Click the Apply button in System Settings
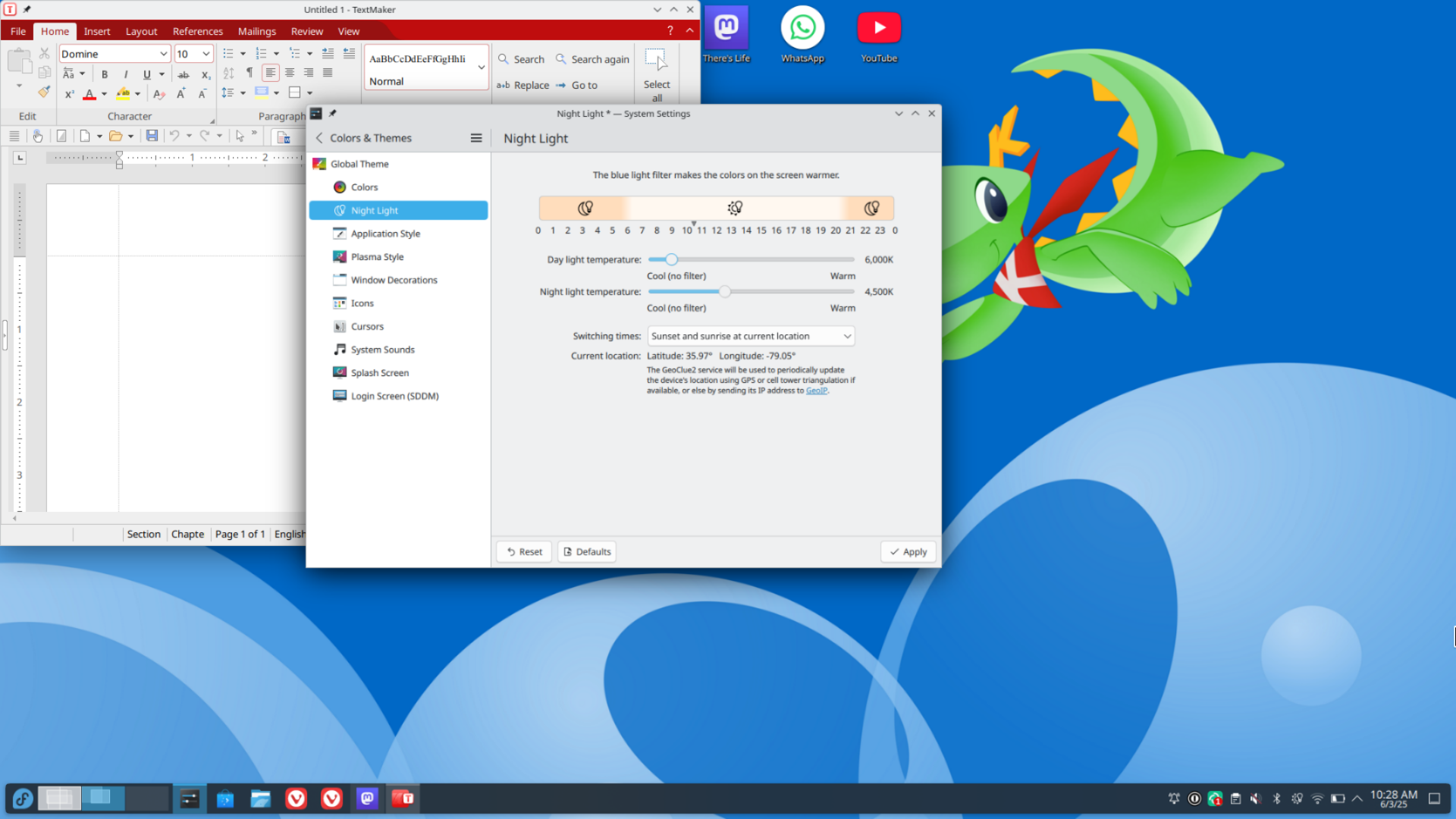1456x819 pixels. coord(908,552)
